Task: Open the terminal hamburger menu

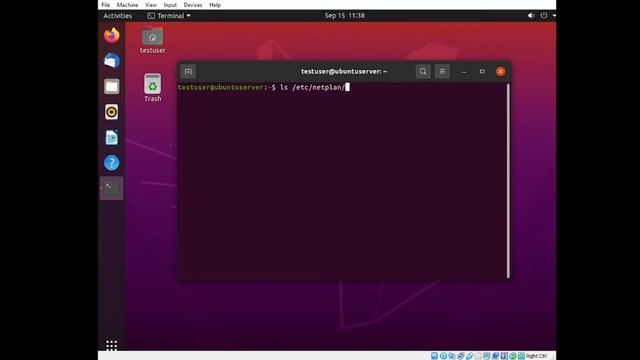Action: pos(442,71)
